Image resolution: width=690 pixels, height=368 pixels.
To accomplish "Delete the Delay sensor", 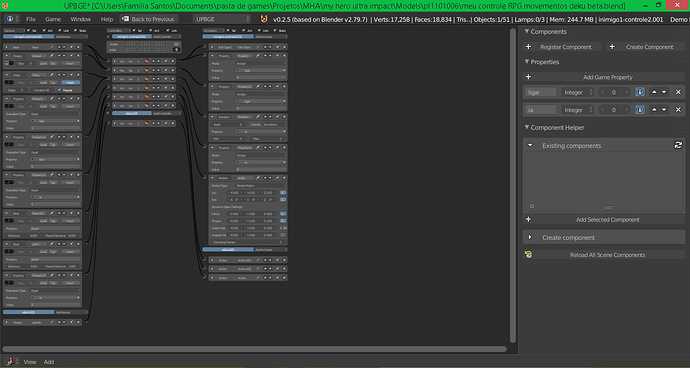I will point(78,75).
